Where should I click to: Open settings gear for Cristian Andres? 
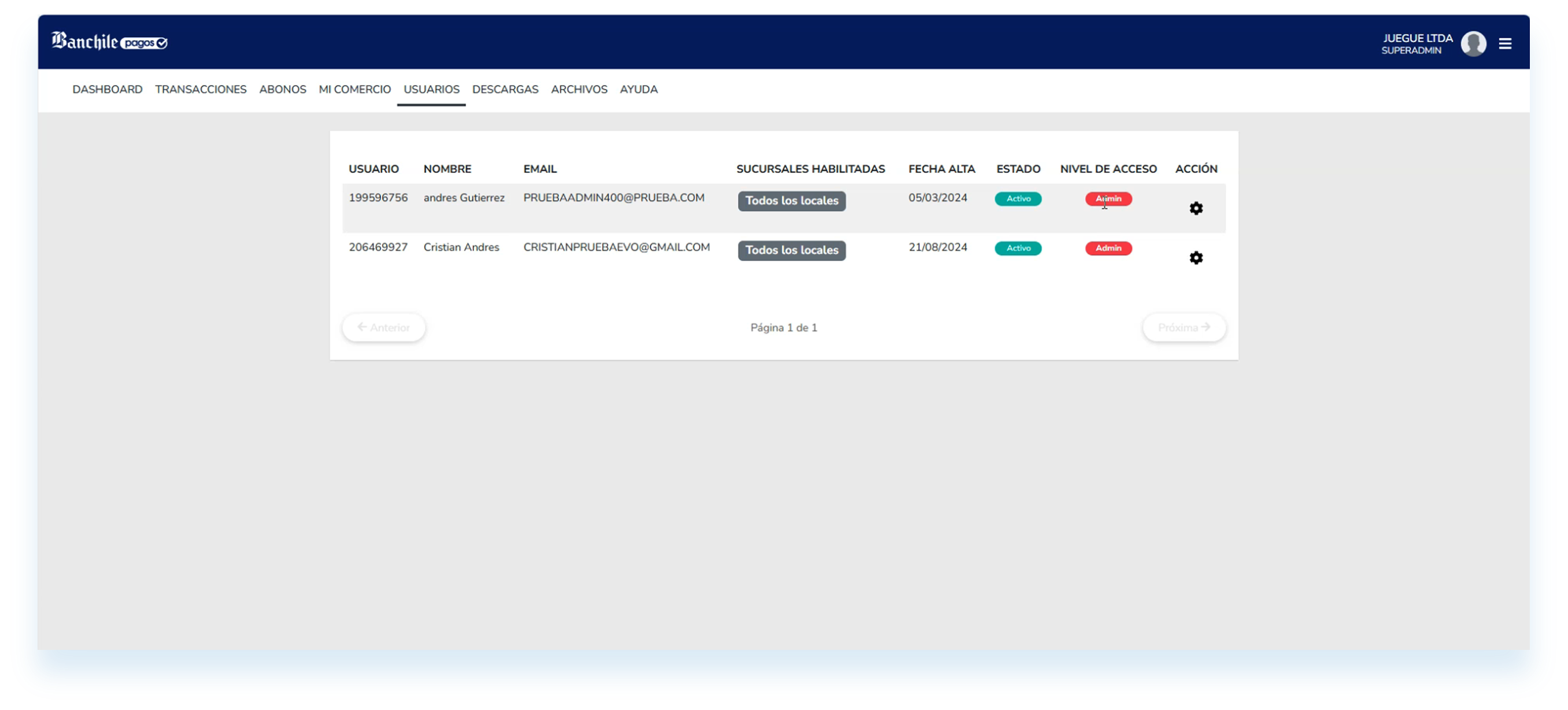pyautogui.click(x=1196, y=257)
